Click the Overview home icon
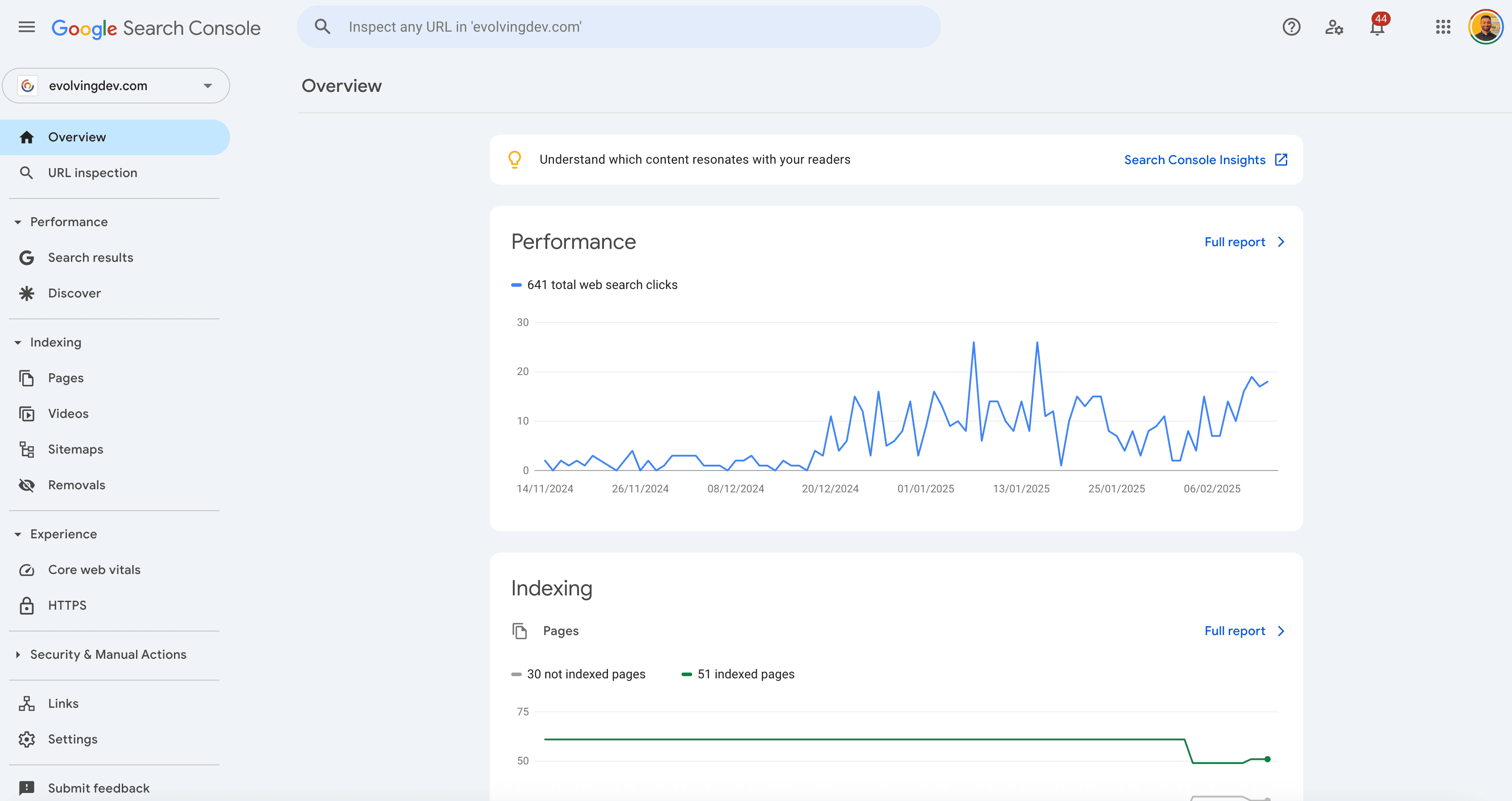 pyautogui.click(x=26, y=137)
